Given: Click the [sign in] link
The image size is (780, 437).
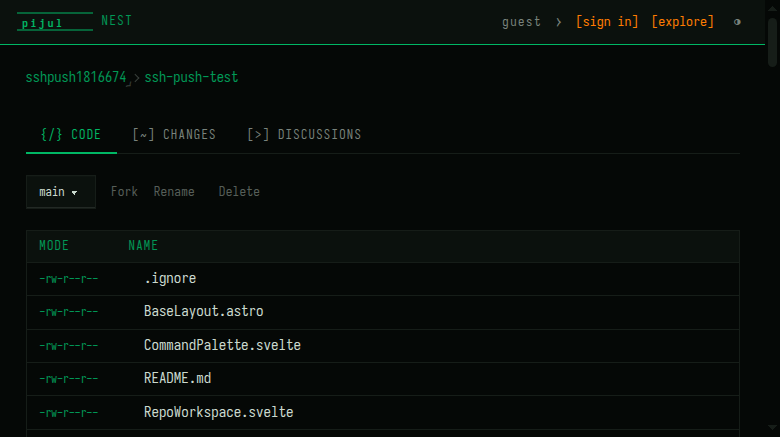Looking at the screenshot, I should 607,22.
